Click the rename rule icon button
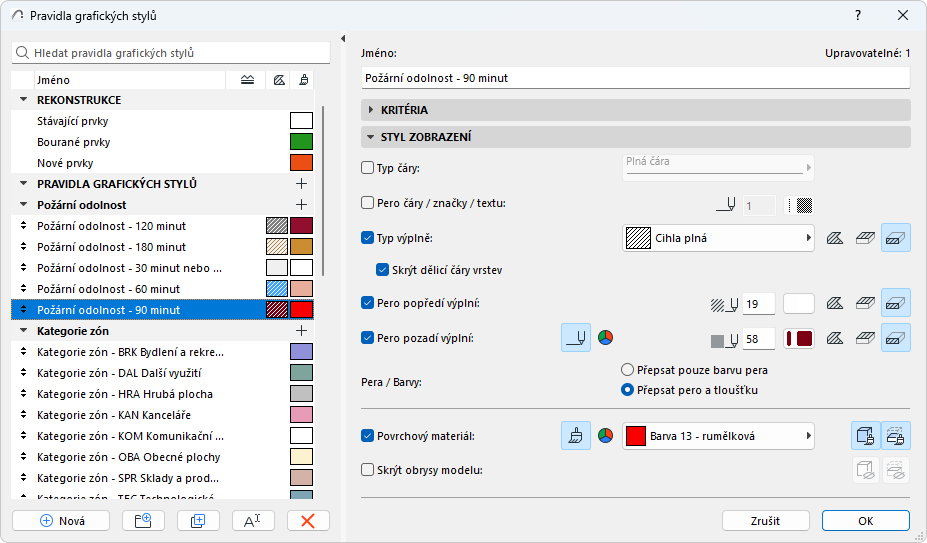 253,521
